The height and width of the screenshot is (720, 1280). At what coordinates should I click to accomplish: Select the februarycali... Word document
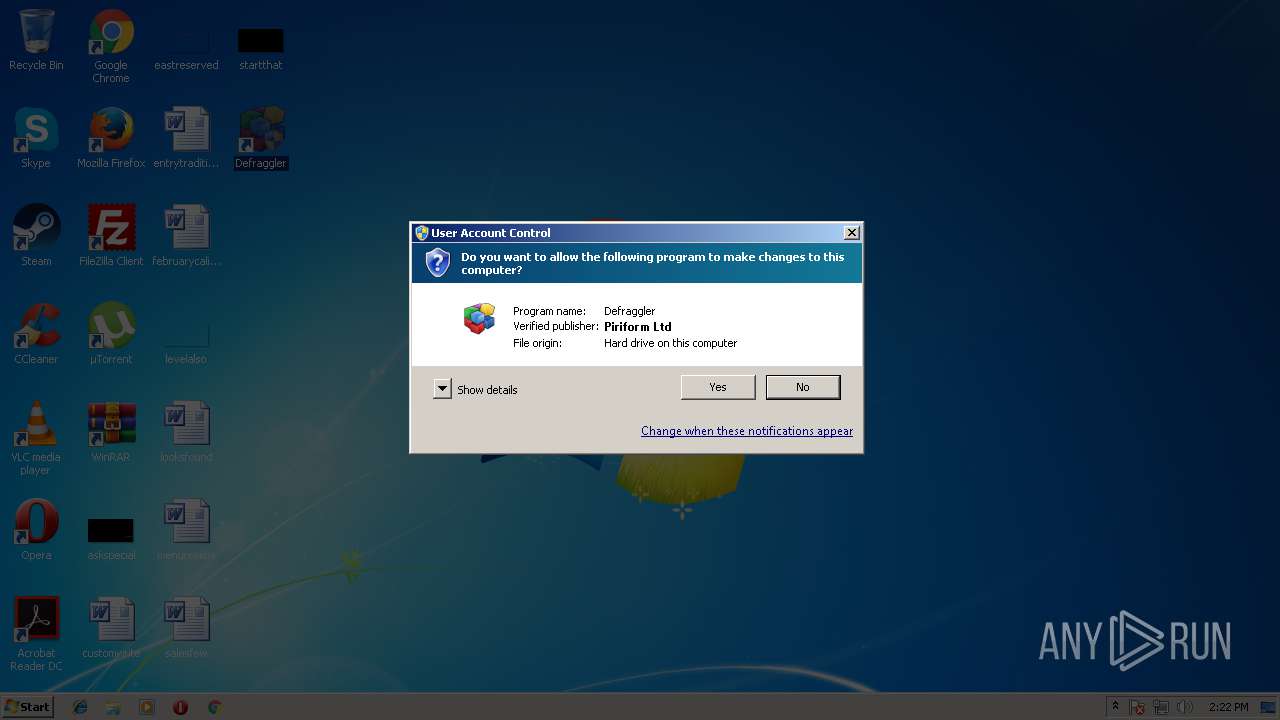tap(186, 236)
